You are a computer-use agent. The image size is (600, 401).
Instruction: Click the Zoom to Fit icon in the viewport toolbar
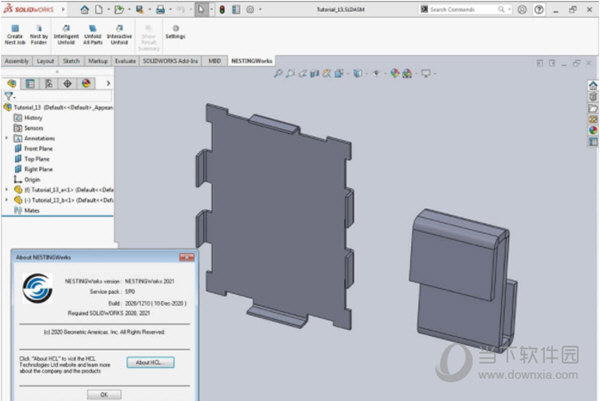[x=278, y=73]
